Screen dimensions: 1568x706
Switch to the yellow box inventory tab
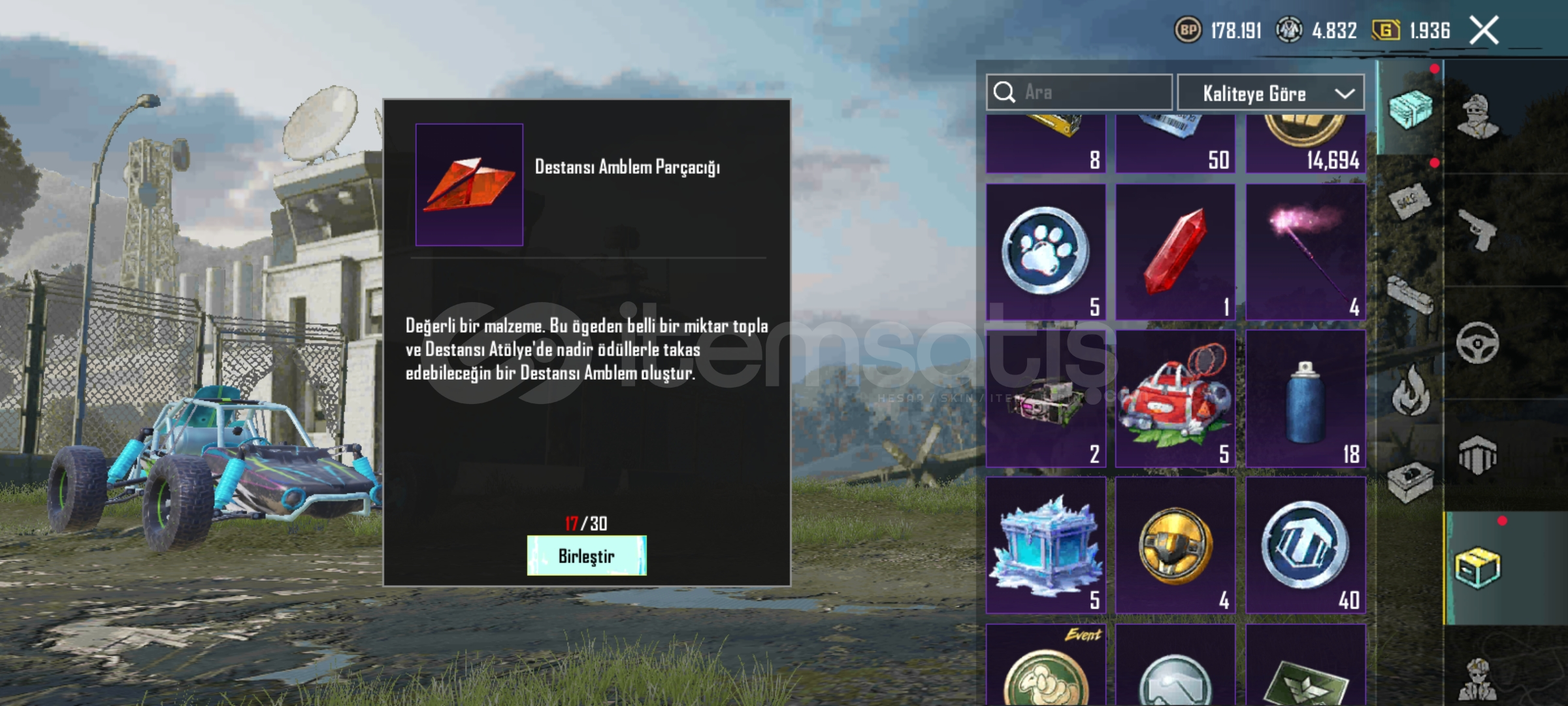click(1477, 567)
